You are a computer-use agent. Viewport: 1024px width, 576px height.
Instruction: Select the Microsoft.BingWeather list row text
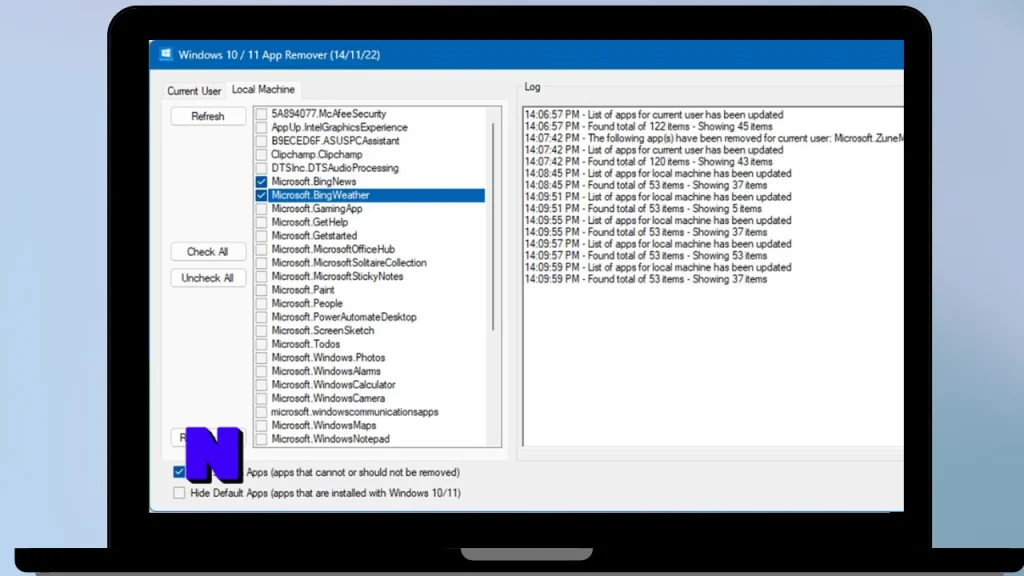click(x=320, y=195)
